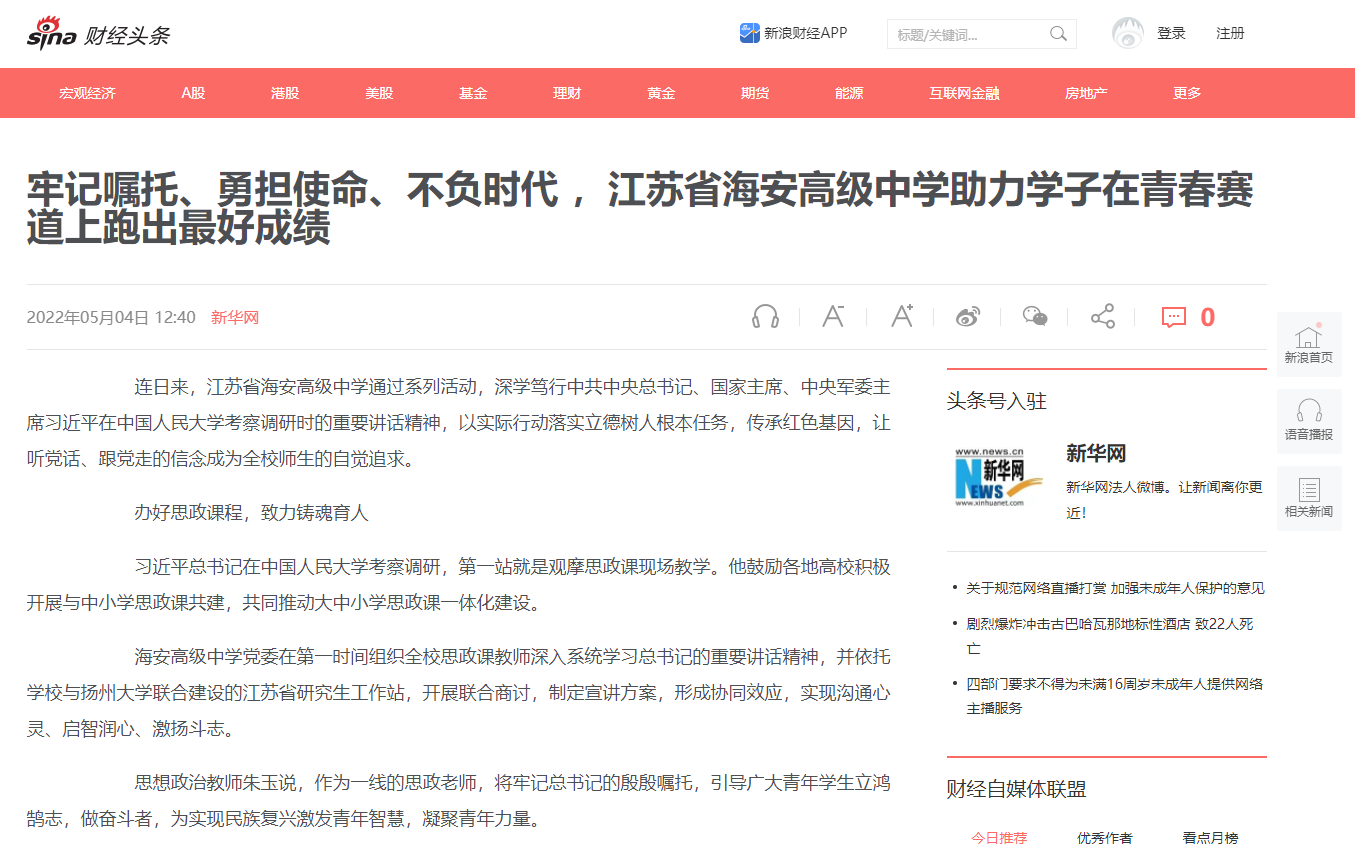Click the headphone listen-to-article icon
1355x849 pixels.
(765, 317)
